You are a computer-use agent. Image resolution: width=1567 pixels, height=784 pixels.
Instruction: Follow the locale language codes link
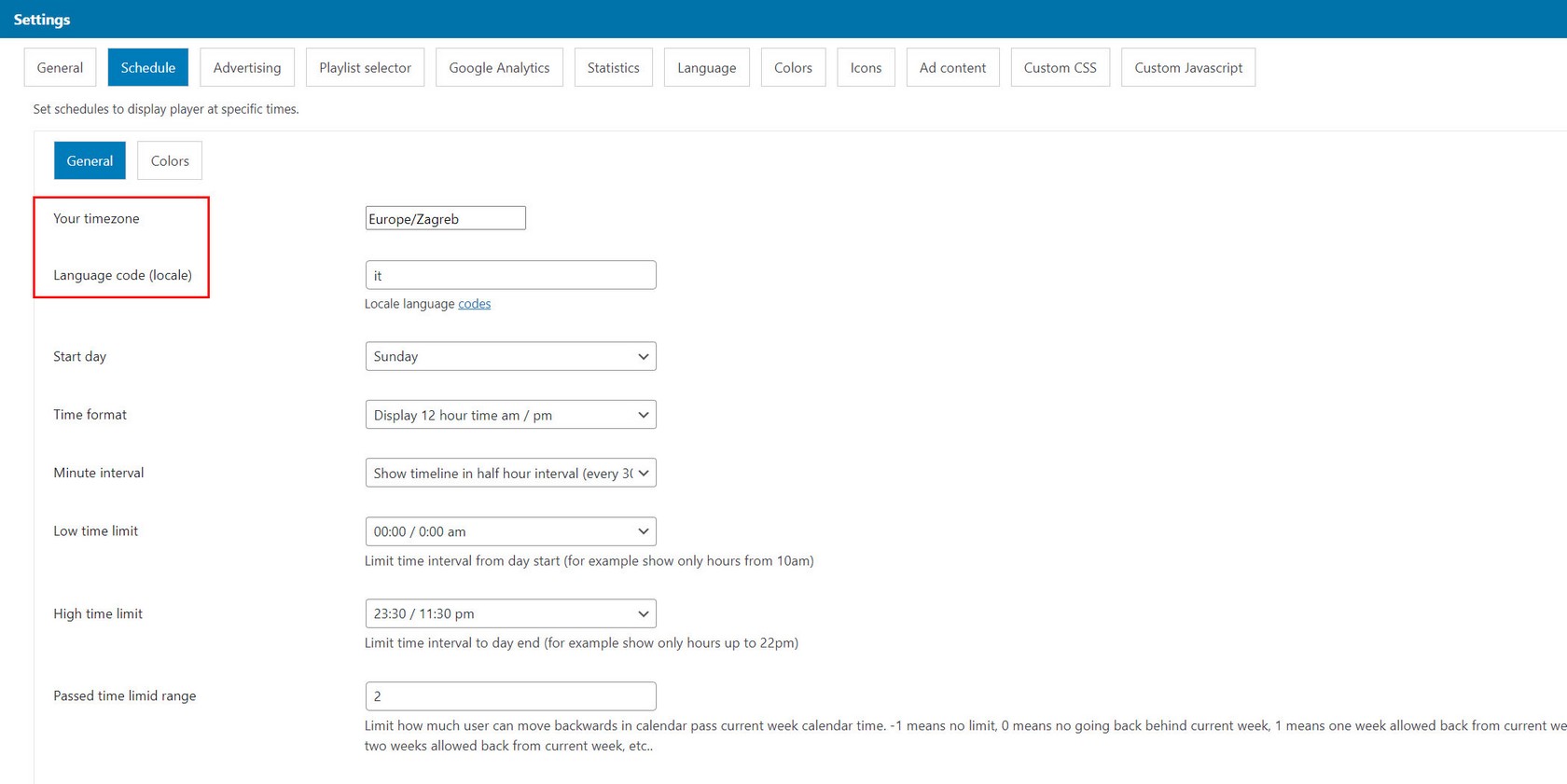(474, 304)
